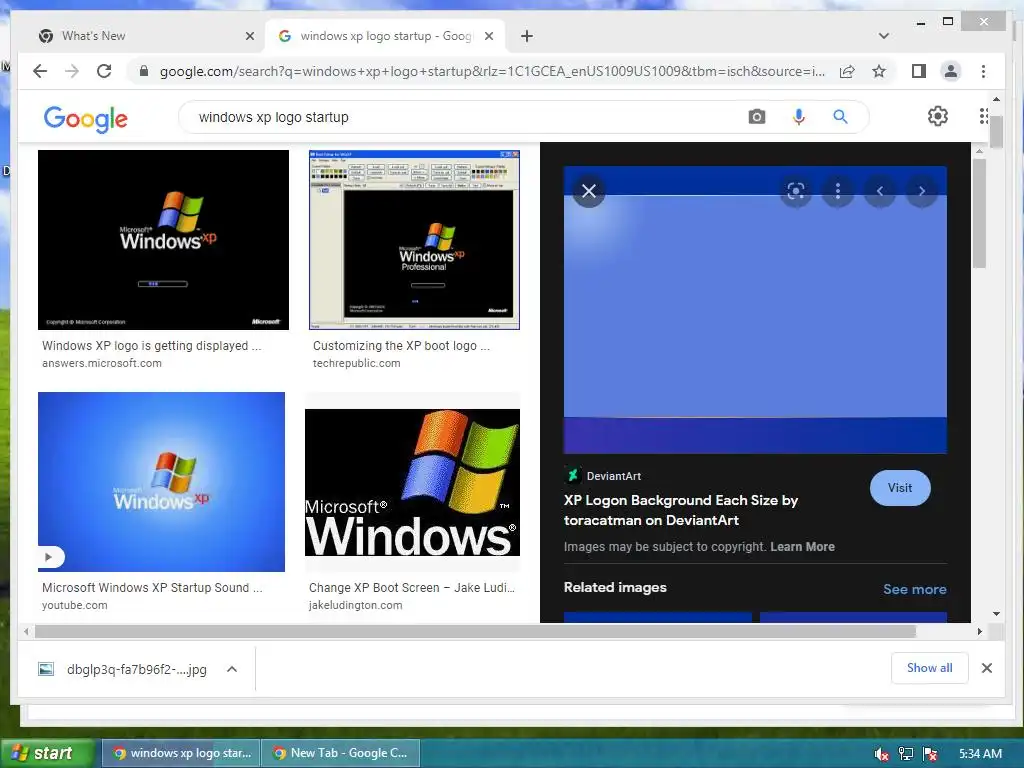This screenshot has height=768, width=1024.
Task: Click the blue magnifier search button
Action: click(840, 117)
